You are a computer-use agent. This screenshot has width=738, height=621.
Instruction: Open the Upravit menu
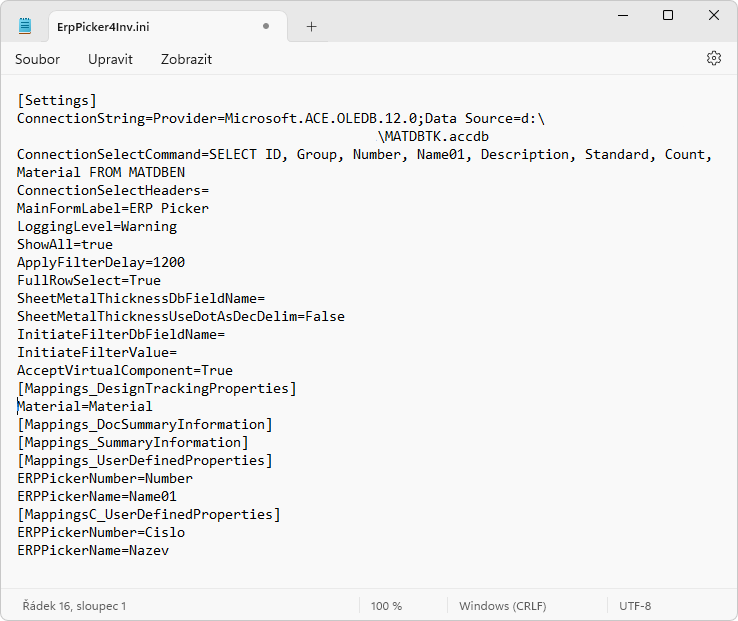click(110, 59)
